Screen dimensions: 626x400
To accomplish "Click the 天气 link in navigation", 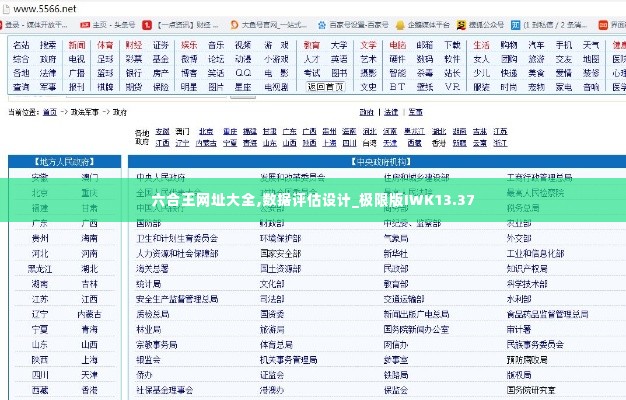I will point(591,45).
